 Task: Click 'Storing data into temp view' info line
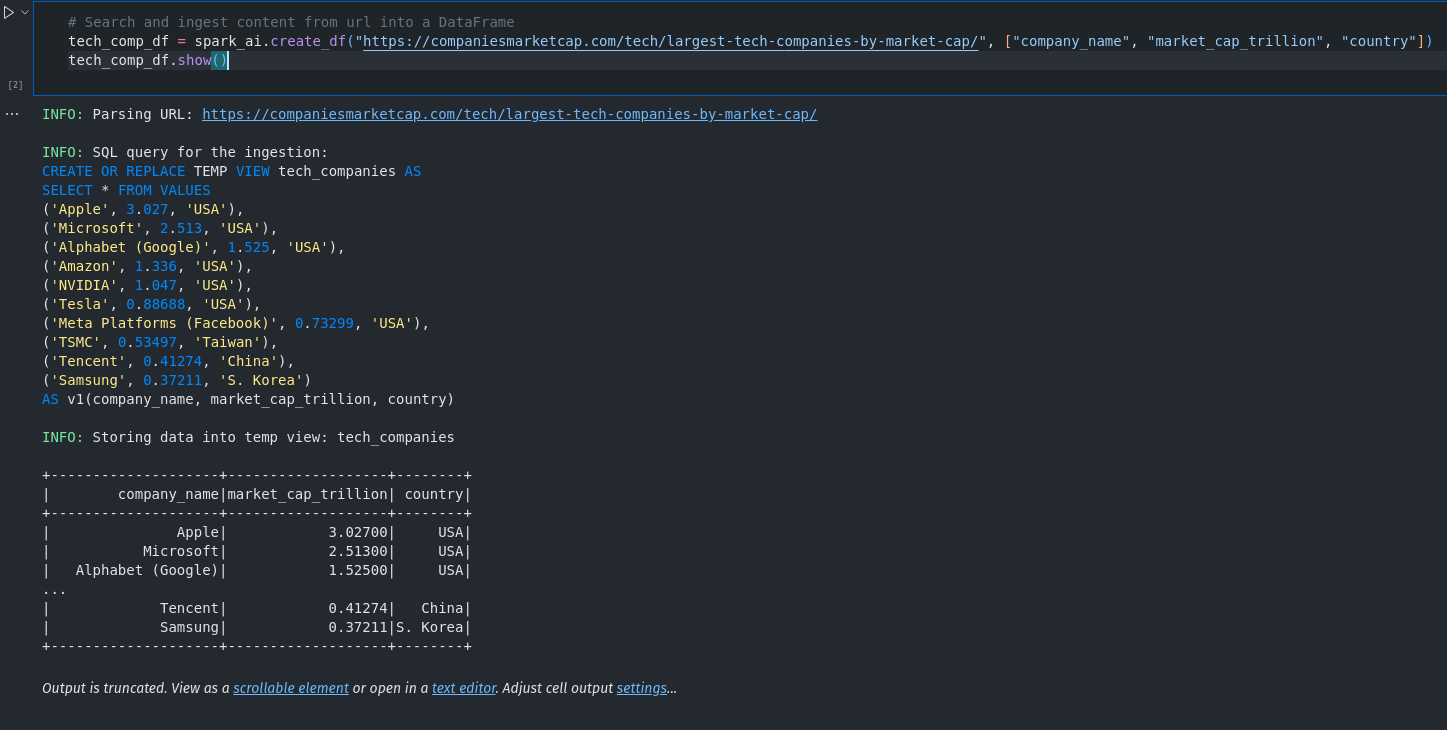click(248, 437)
